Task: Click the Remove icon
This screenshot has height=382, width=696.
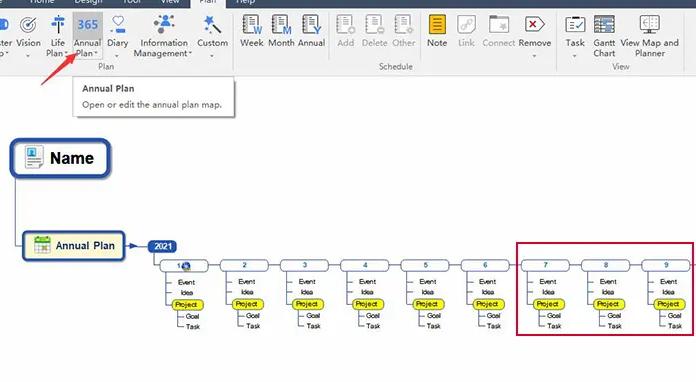Action: pos(534,24)
